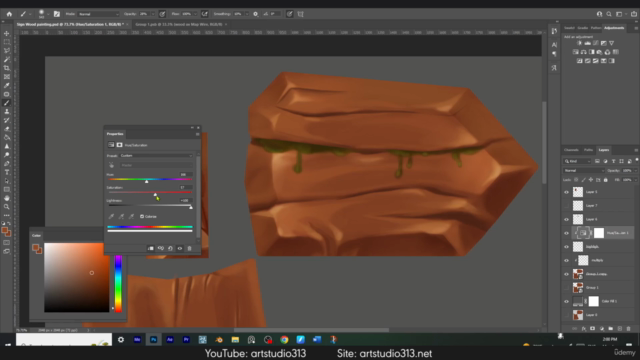Delete layer with Layers panel trash icon
The height and width of the screenshot is (360, 640).
[629, 329]
